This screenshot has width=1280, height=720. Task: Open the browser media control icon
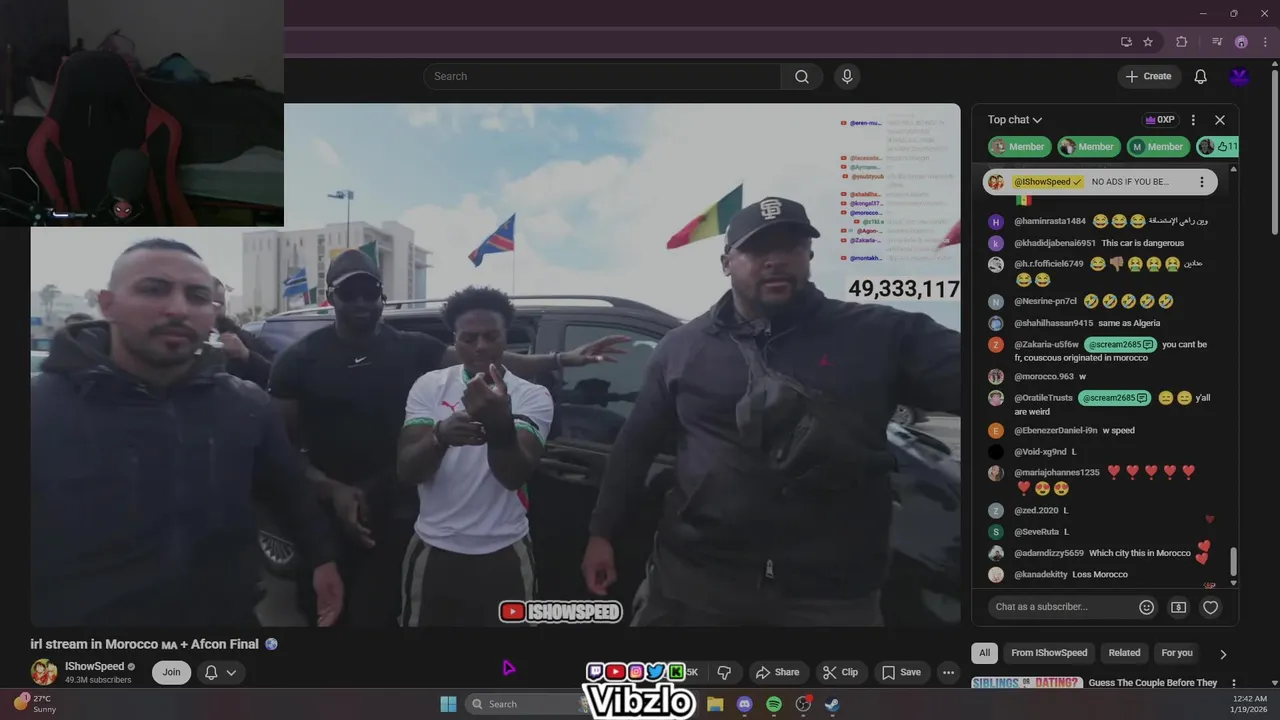[1217, 42]
